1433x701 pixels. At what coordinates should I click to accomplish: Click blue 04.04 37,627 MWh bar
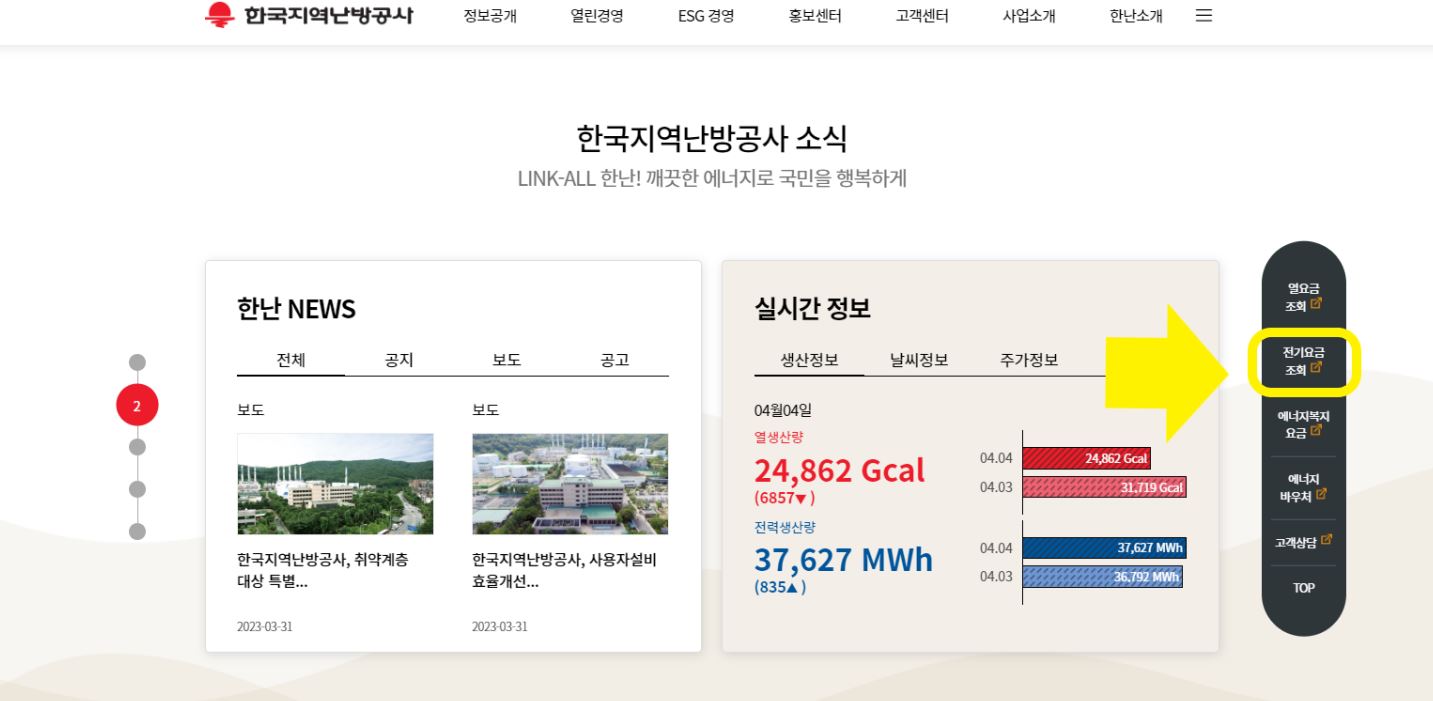1104,548
